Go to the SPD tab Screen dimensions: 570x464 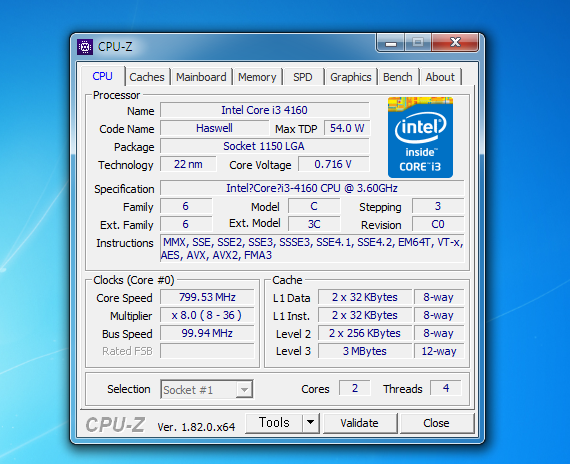point(303,77)
